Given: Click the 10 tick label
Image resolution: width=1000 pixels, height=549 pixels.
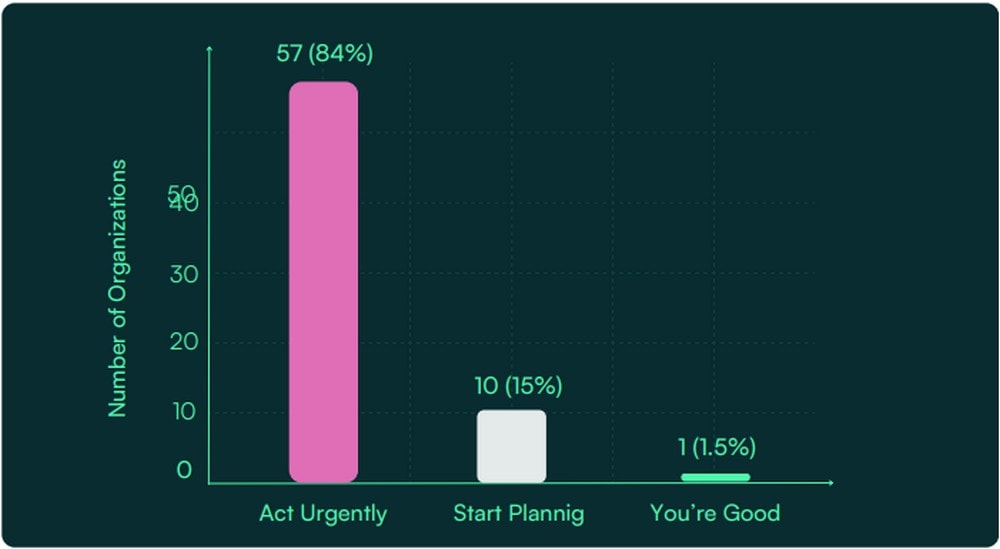Looking at the screenshot, I should 182,412.
